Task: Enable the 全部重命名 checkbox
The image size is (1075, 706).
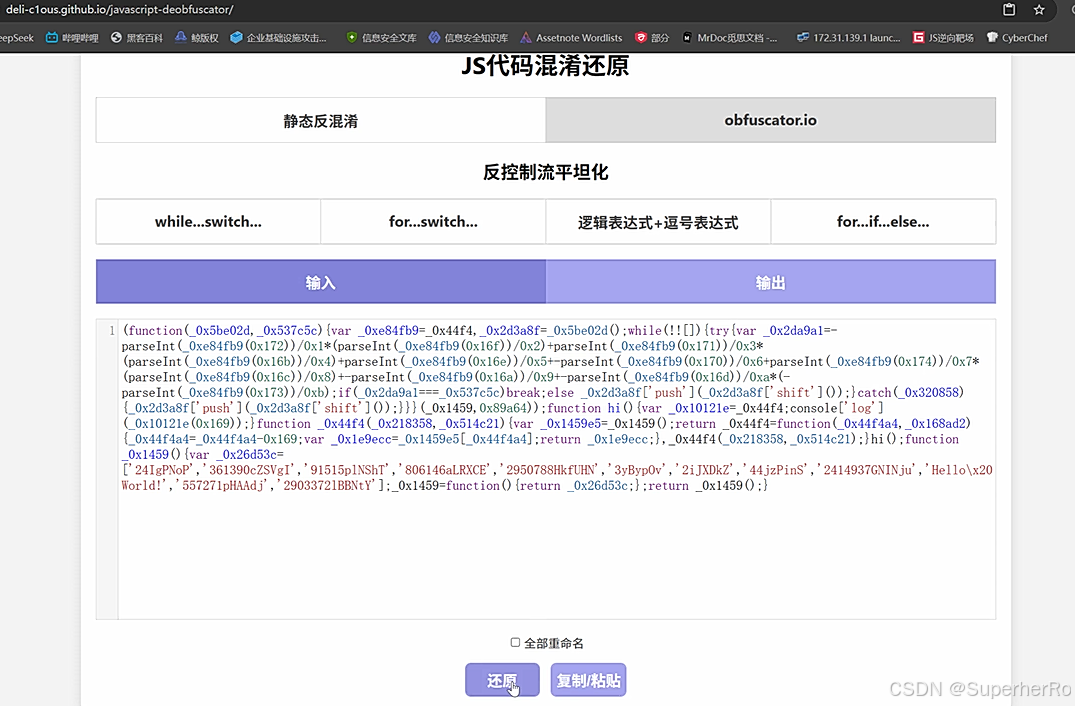Action: click(x=515, y=642)
